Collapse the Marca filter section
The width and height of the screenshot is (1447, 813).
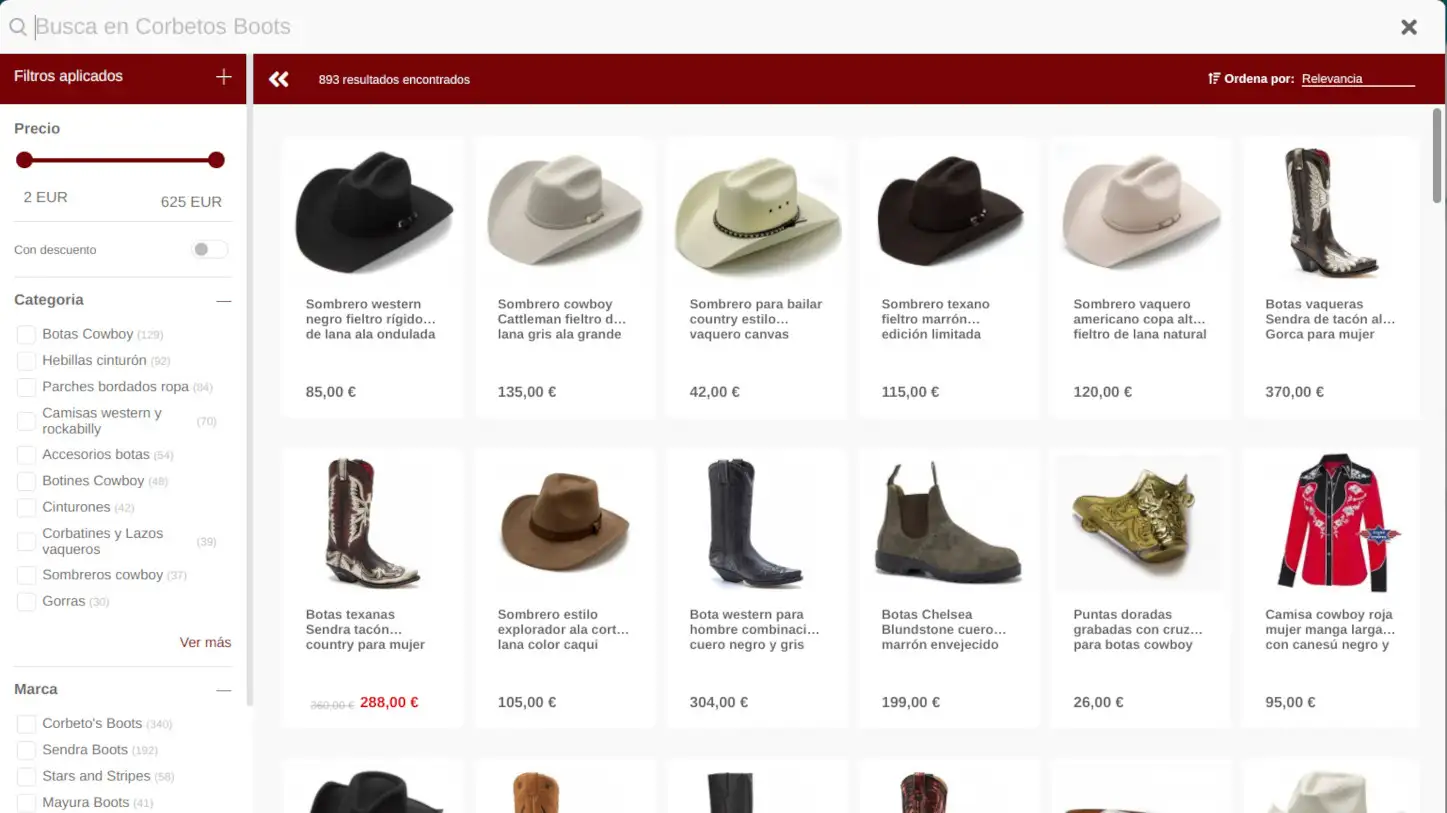tap(223, 690)
